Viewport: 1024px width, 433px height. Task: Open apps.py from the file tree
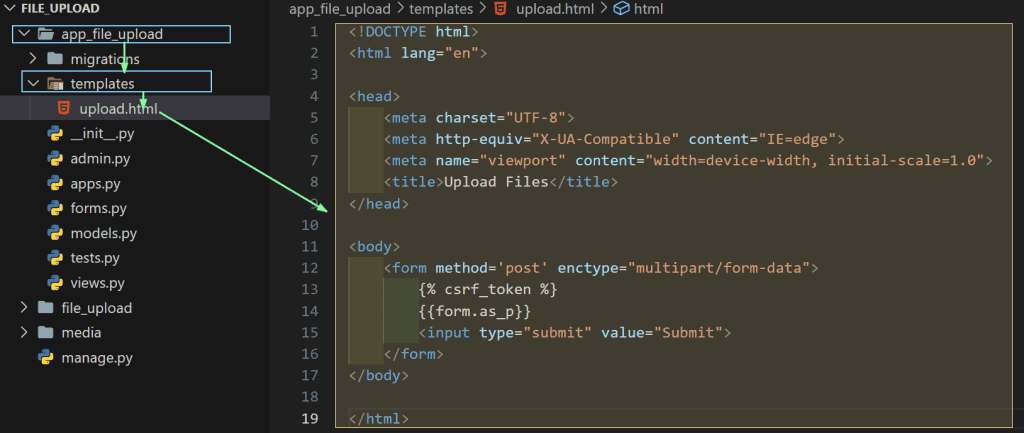(96, 184)
